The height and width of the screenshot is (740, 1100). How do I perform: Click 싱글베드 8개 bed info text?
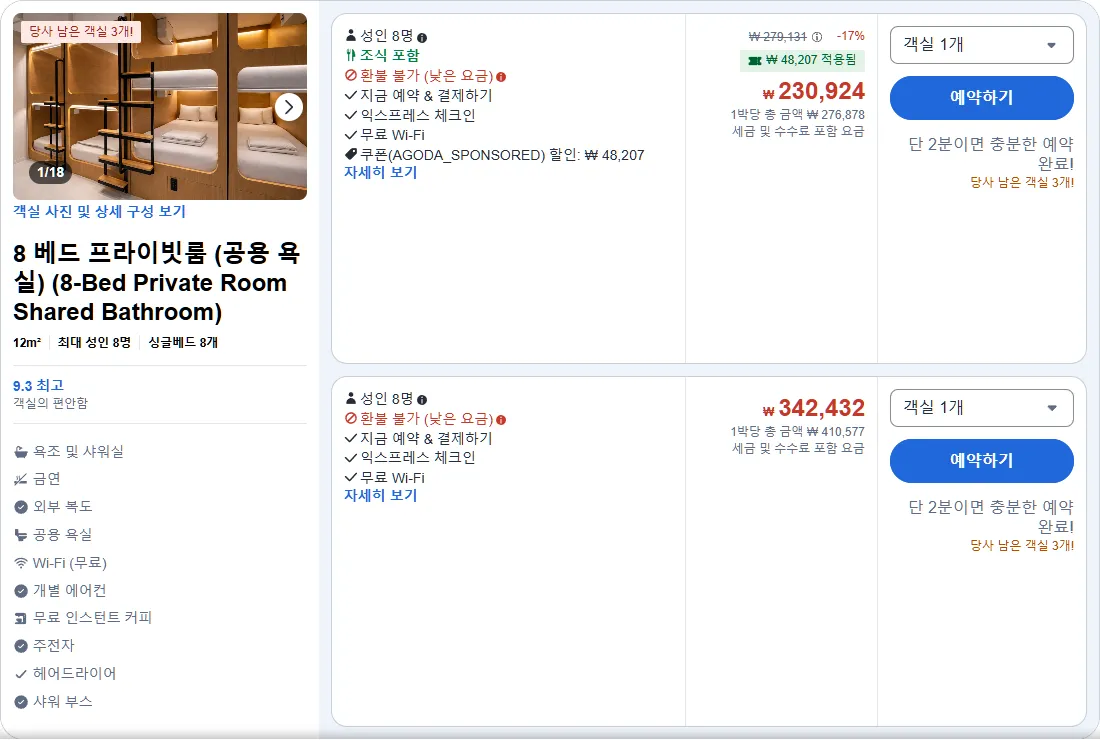click(183, 342)
